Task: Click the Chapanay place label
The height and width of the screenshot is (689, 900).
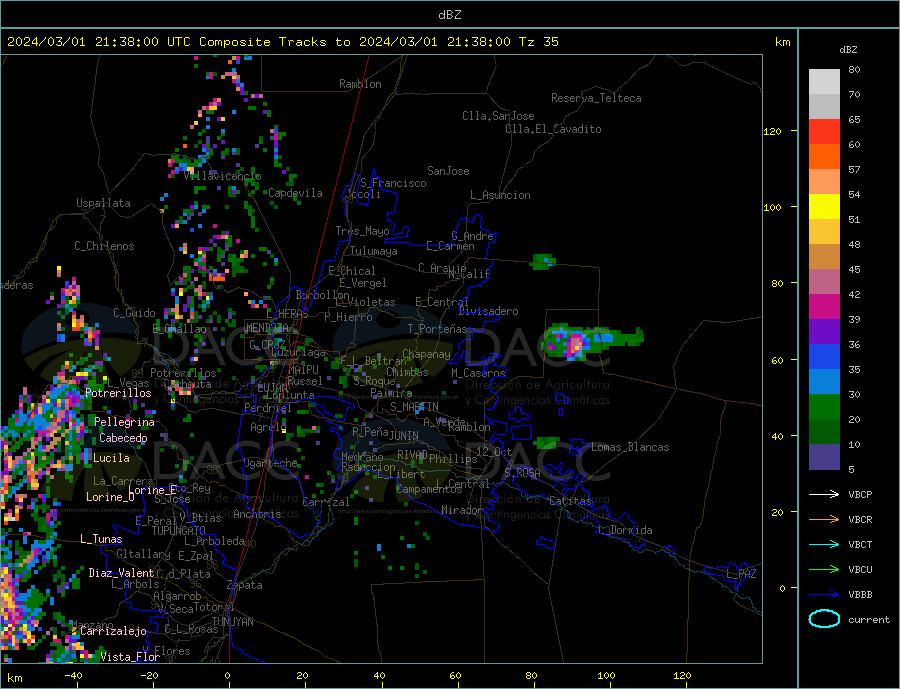Action: (x=426, y=354)
